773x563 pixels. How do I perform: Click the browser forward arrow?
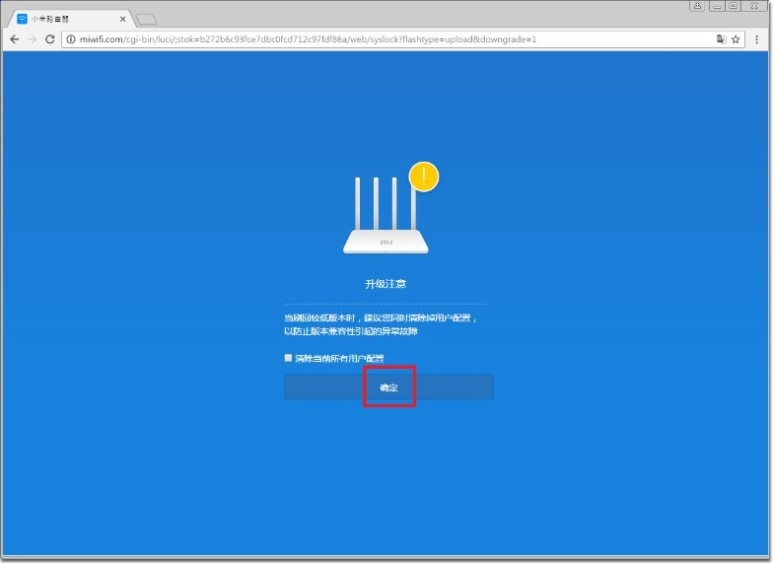click(x=32, y=39)
